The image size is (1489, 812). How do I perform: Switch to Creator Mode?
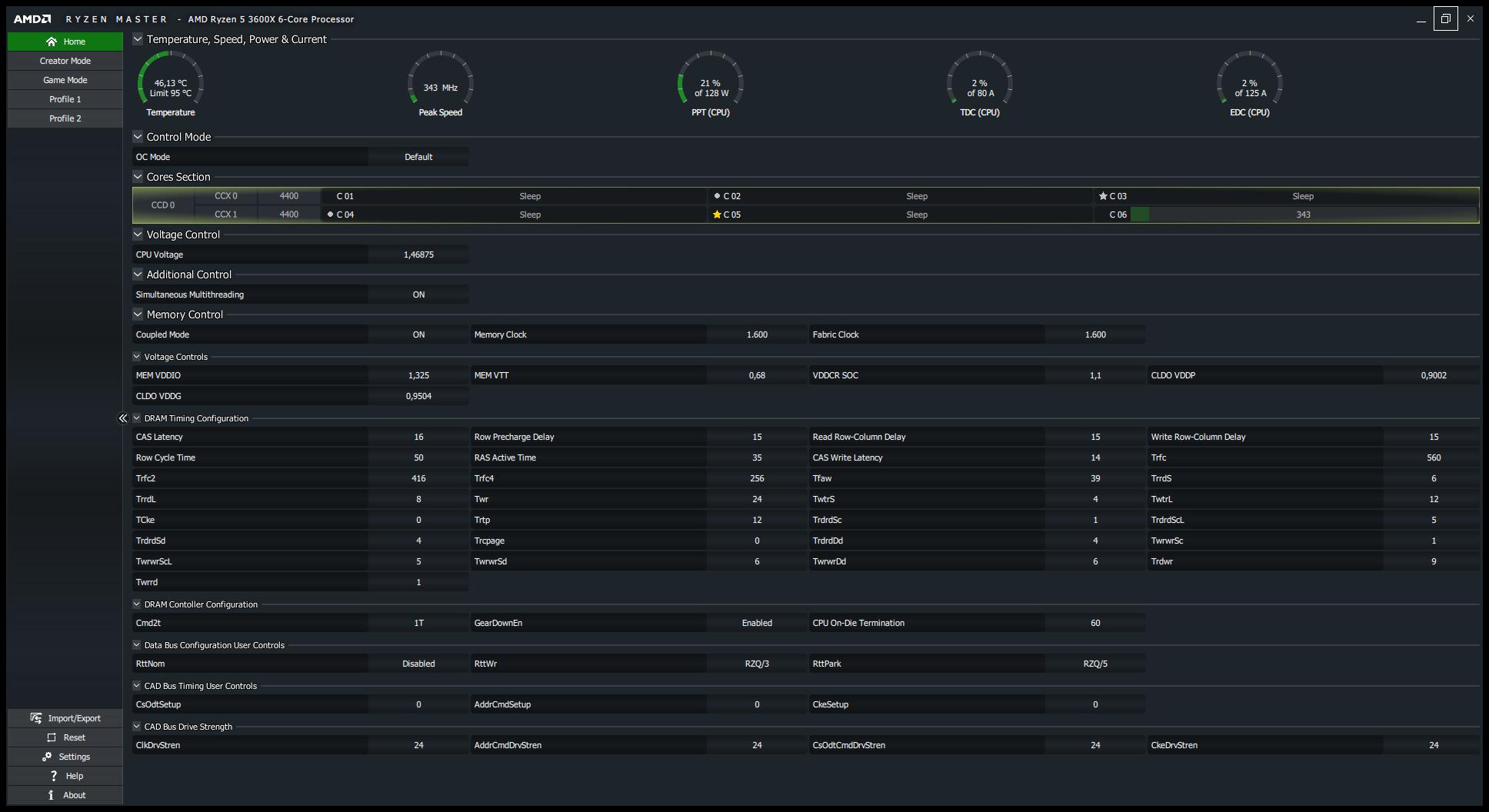coord(65,61)
